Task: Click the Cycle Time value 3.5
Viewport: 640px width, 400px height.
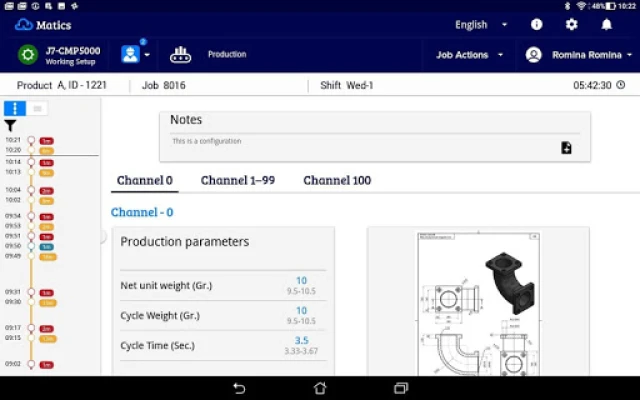Action: pos(301,340)
